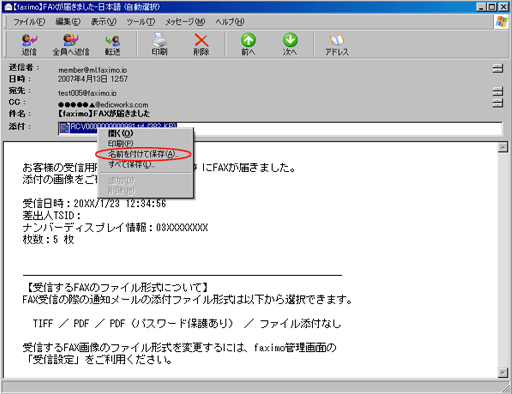Click the address card icon beside sender

[x=498, y=69]
